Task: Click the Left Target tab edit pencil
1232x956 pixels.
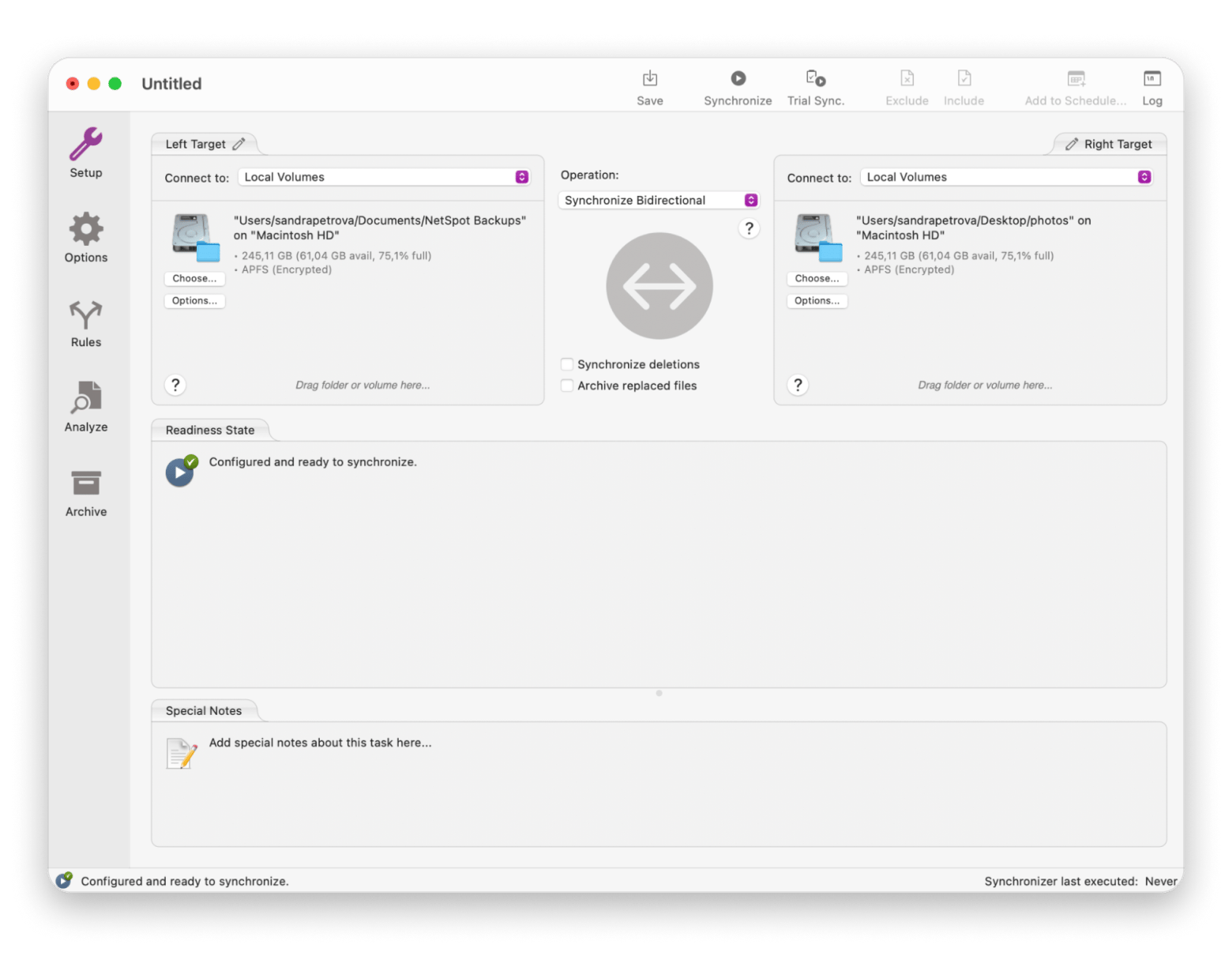Action: point(239,144)
